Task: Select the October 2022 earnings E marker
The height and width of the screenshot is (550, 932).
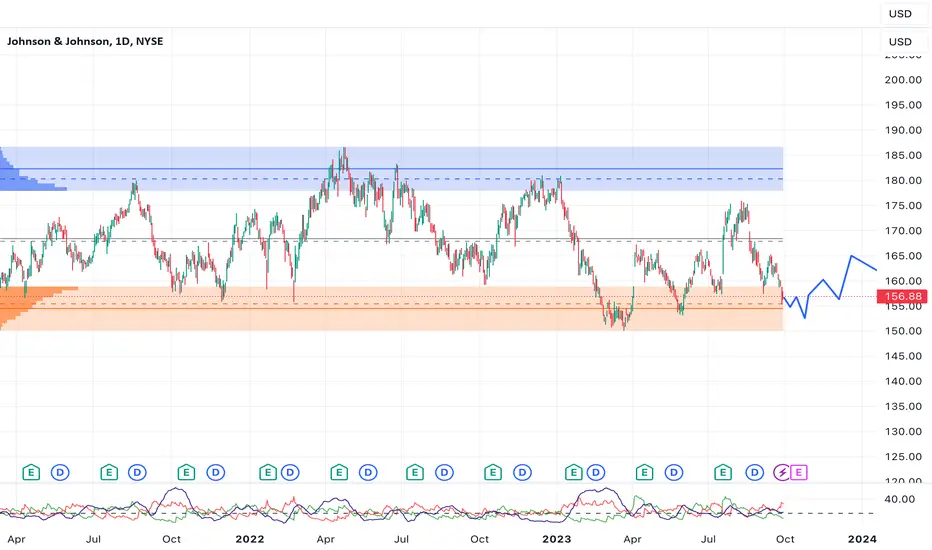Action: click(x=493, y=473)
